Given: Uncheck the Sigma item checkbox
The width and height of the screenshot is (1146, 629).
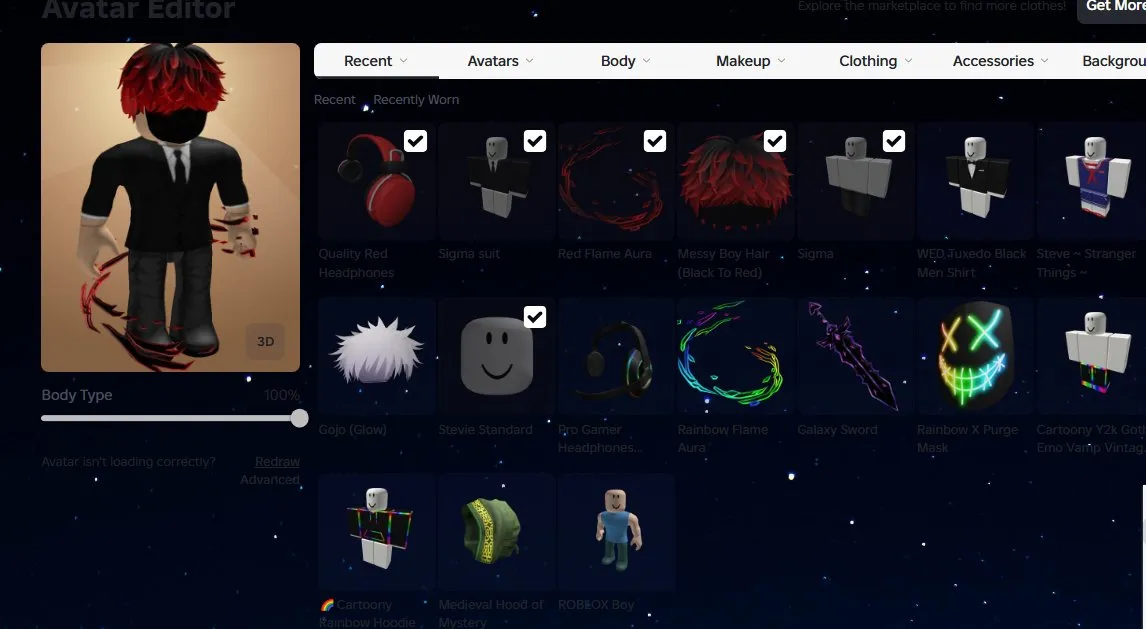Looking at the screenshot, I should (894, 141).
